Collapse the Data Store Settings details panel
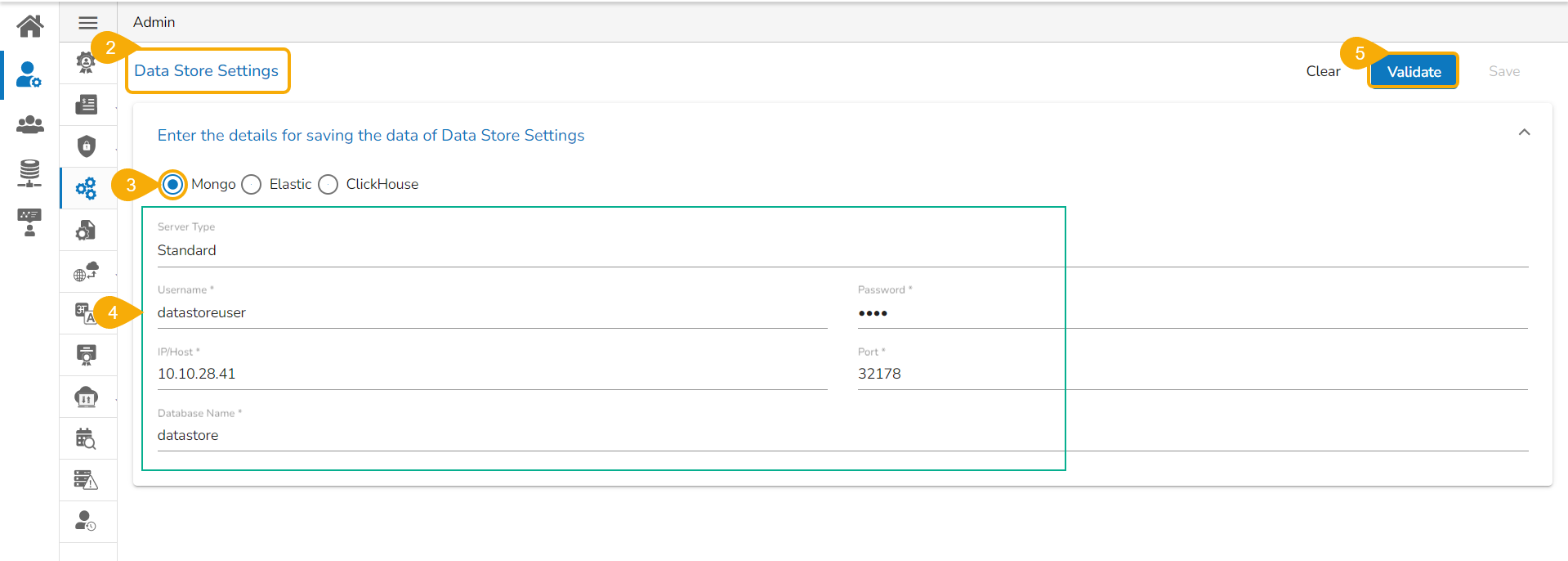The height and width of the screenshot is (561, 1568). click(x=1524, y=132)
